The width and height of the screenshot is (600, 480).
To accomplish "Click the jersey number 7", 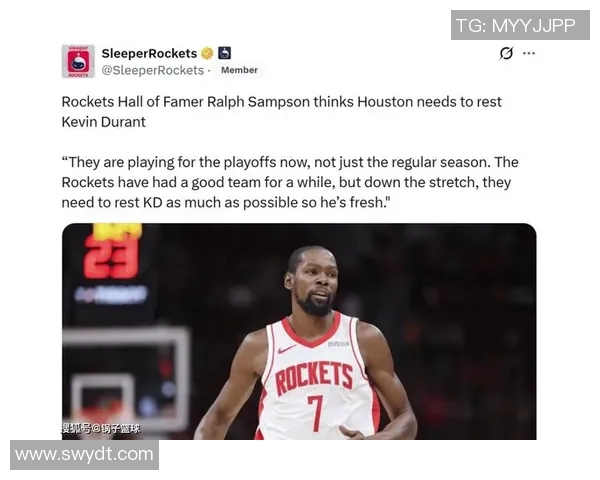I will [315, 413].
